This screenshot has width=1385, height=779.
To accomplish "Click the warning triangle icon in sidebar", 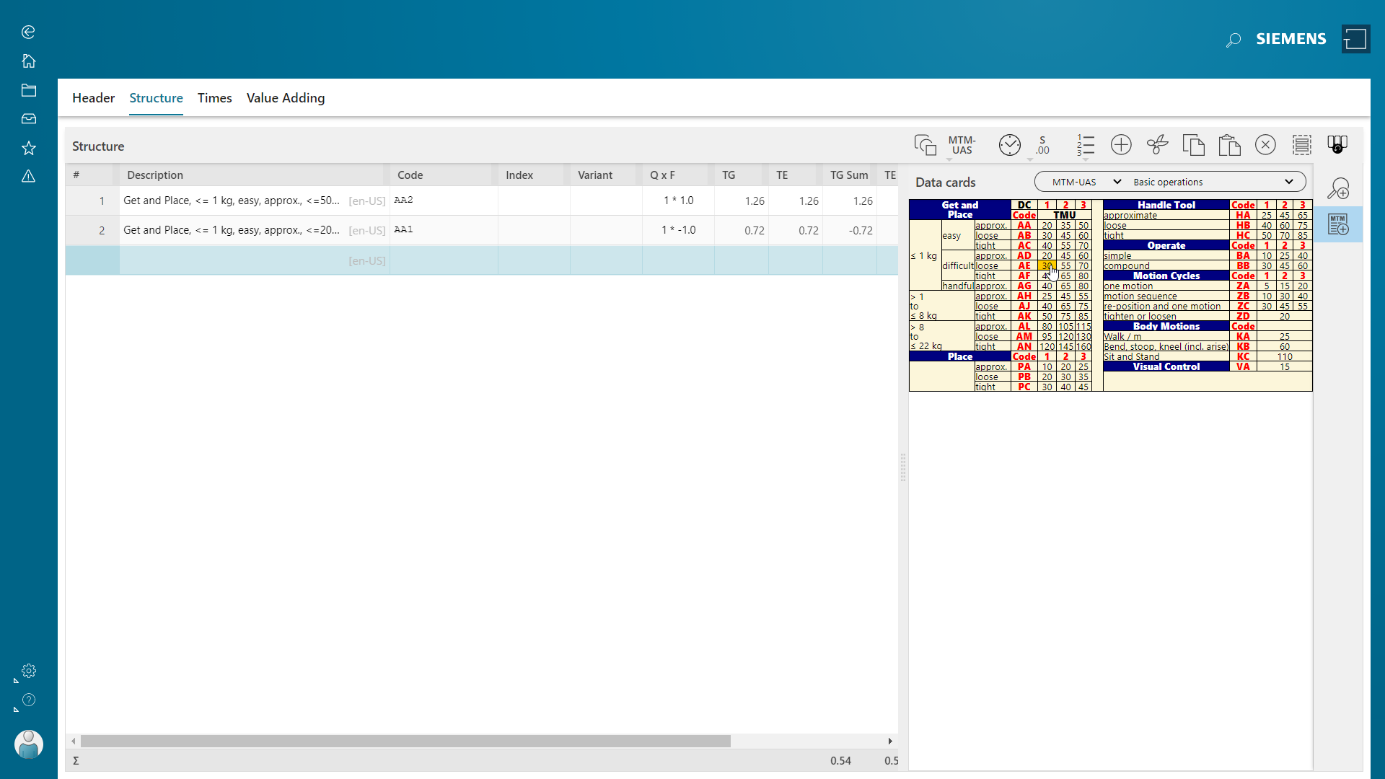I will (x=28, y=176).
